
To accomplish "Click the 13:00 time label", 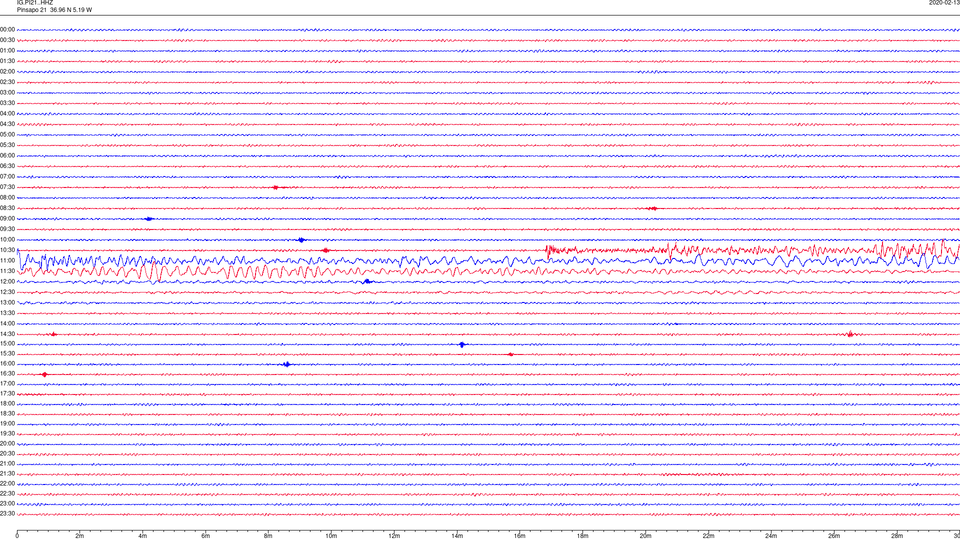I will (x=7, y=302).
